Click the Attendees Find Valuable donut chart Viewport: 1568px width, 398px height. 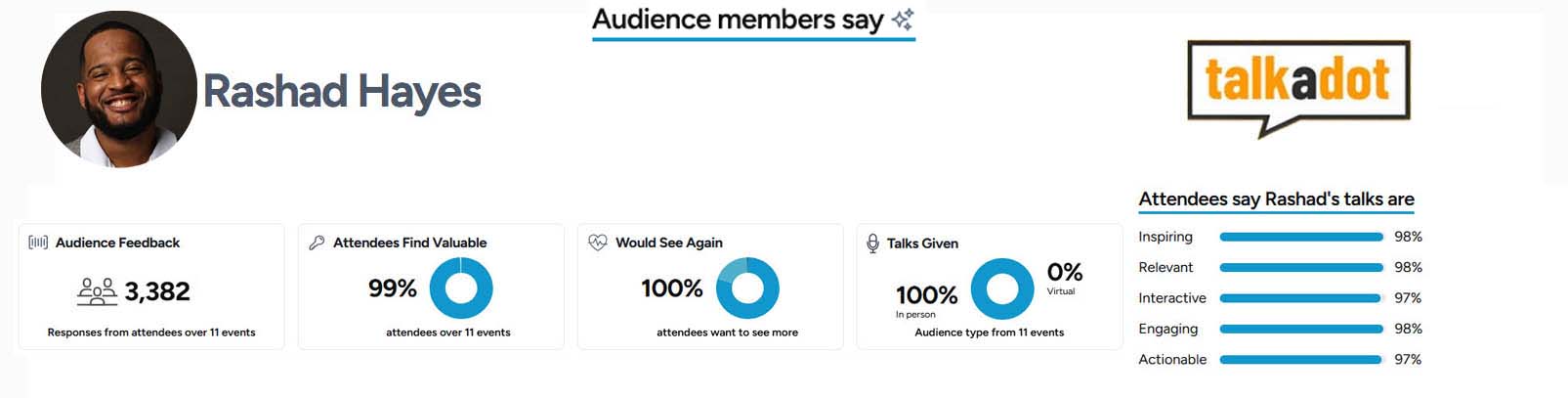[461, 288]
